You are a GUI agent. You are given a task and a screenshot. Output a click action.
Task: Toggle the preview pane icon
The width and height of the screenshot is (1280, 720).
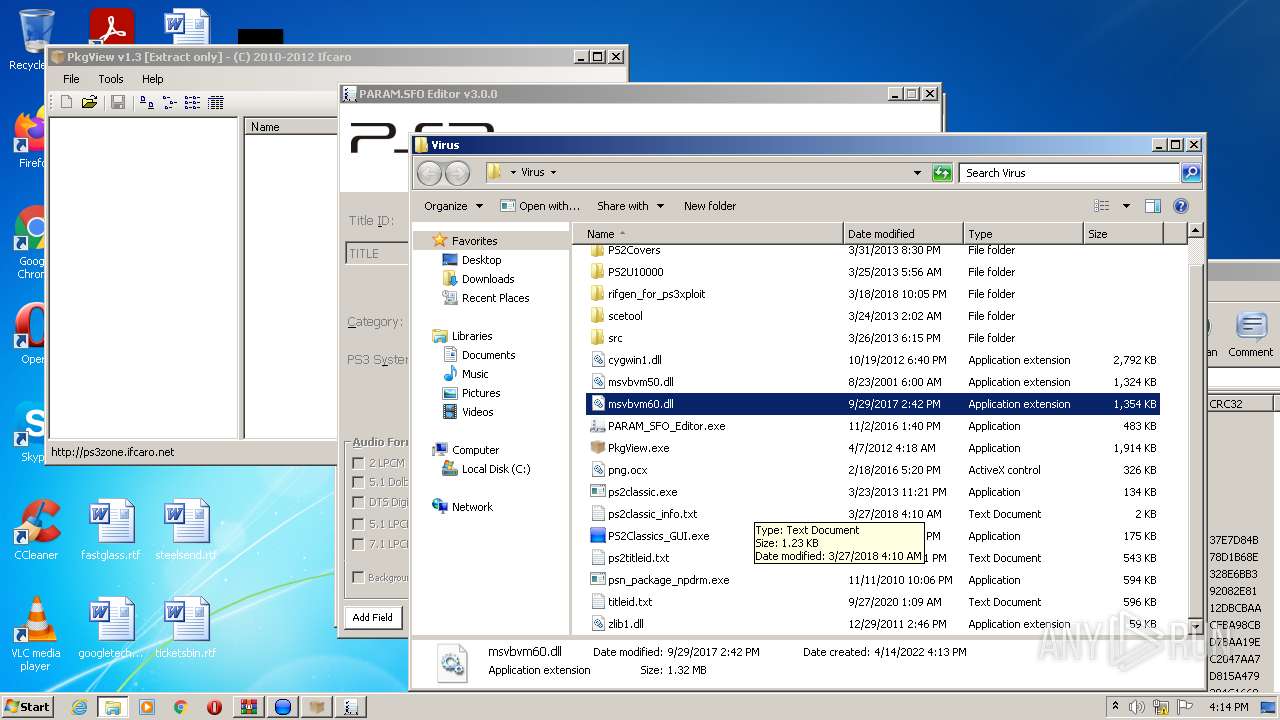(1152, 206)
